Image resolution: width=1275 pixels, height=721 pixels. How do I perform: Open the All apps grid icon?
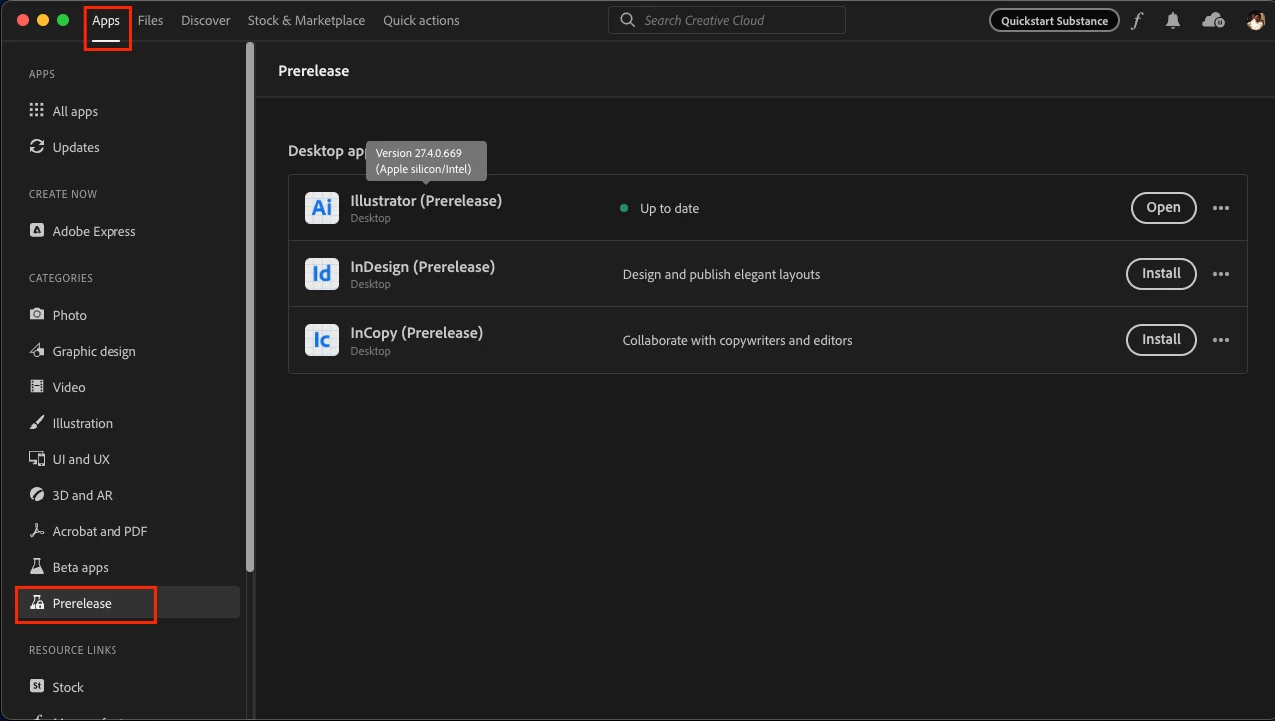coord(37,111)
